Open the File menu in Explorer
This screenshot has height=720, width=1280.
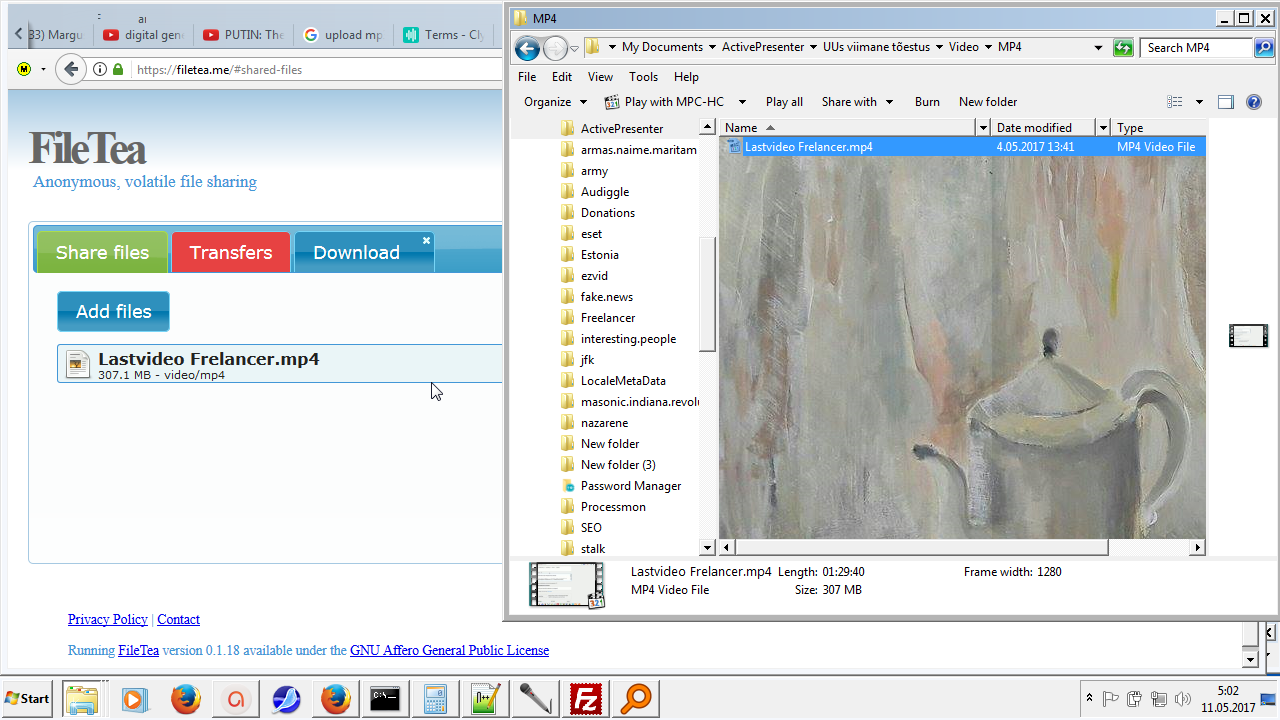tap(527, 77)
